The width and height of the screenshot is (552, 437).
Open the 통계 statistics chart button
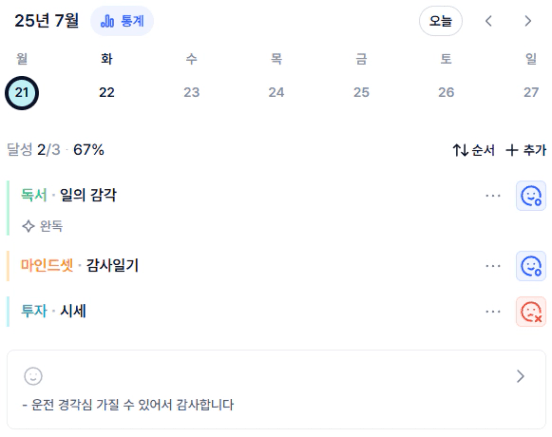pyautogui.click(x=122, y=21)
